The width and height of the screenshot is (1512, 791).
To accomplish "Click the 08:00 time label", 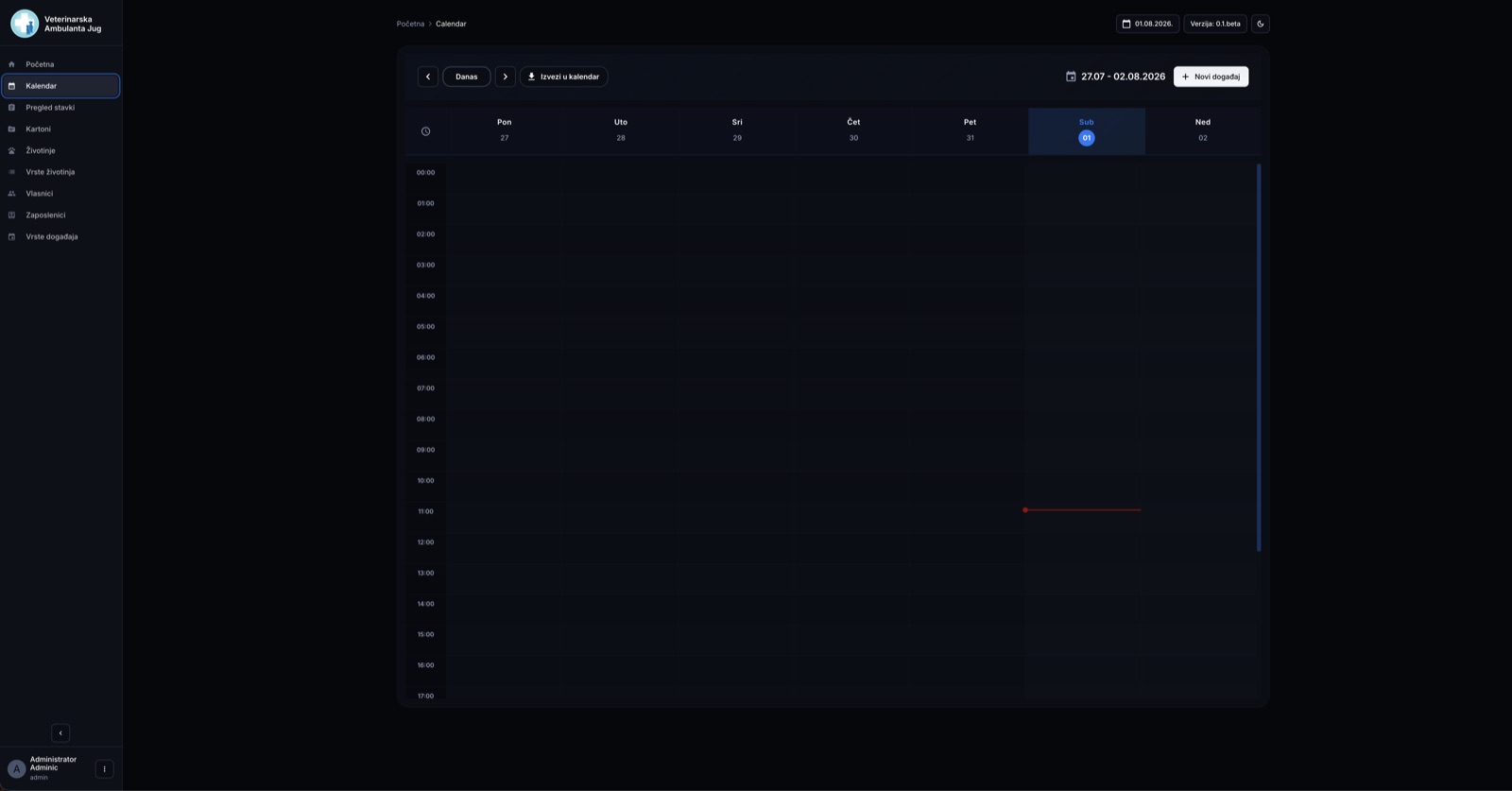I will tap(426, 419).
